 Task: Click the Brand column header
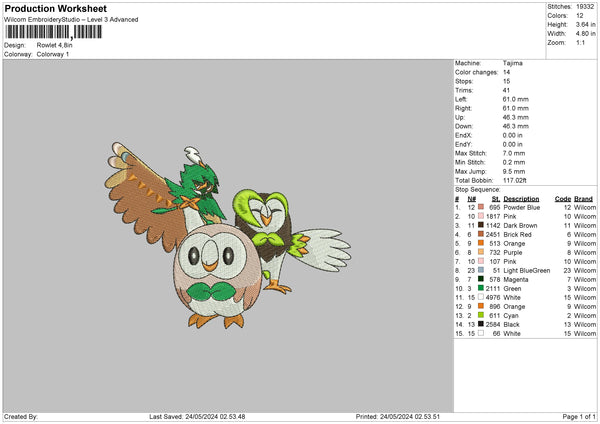tap(584, 198)
